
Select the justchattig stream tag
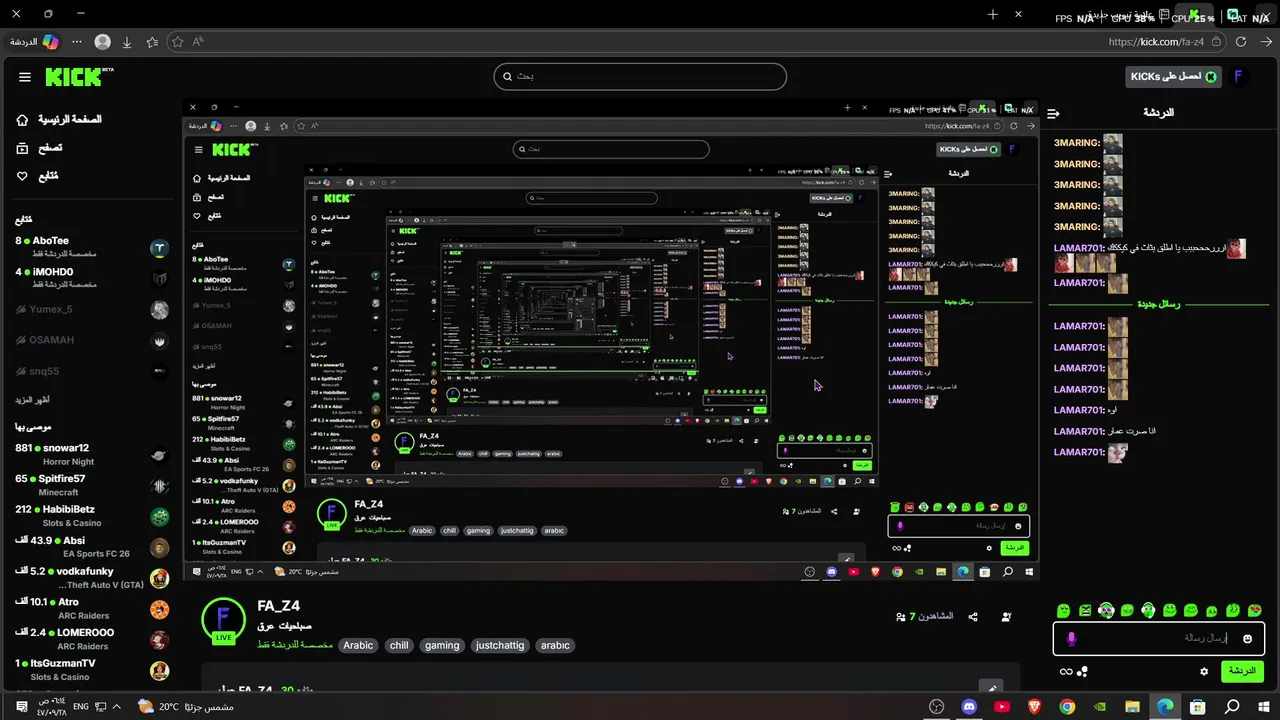pos(500,645)
